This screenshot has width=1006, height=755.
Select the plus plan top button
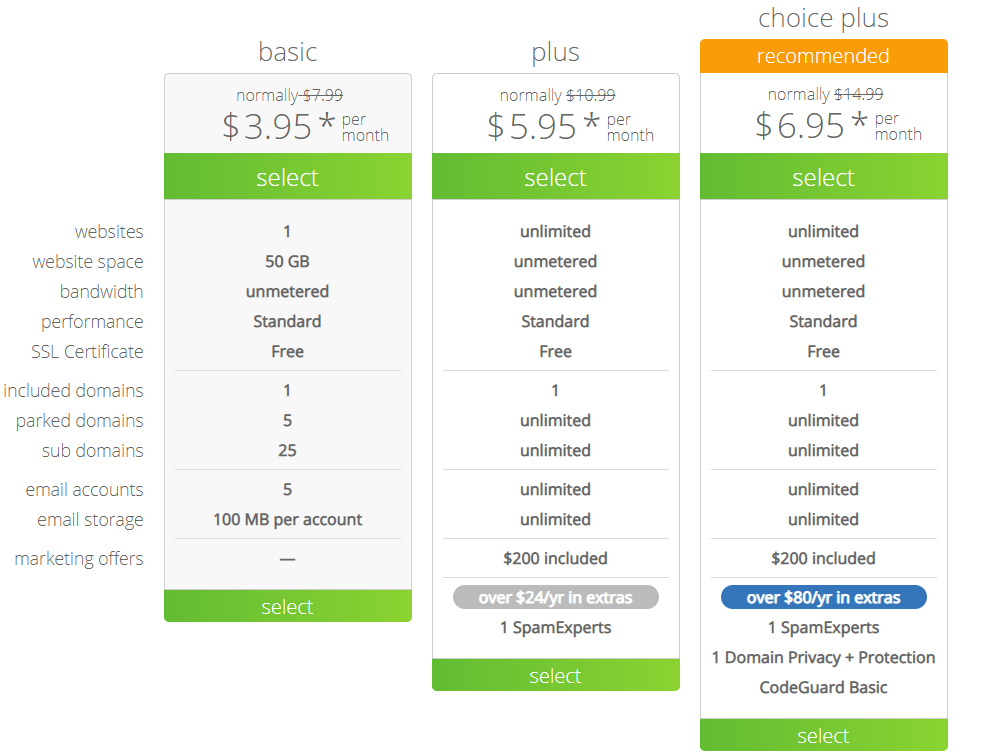pyautogui.click(x=556, y=176)
